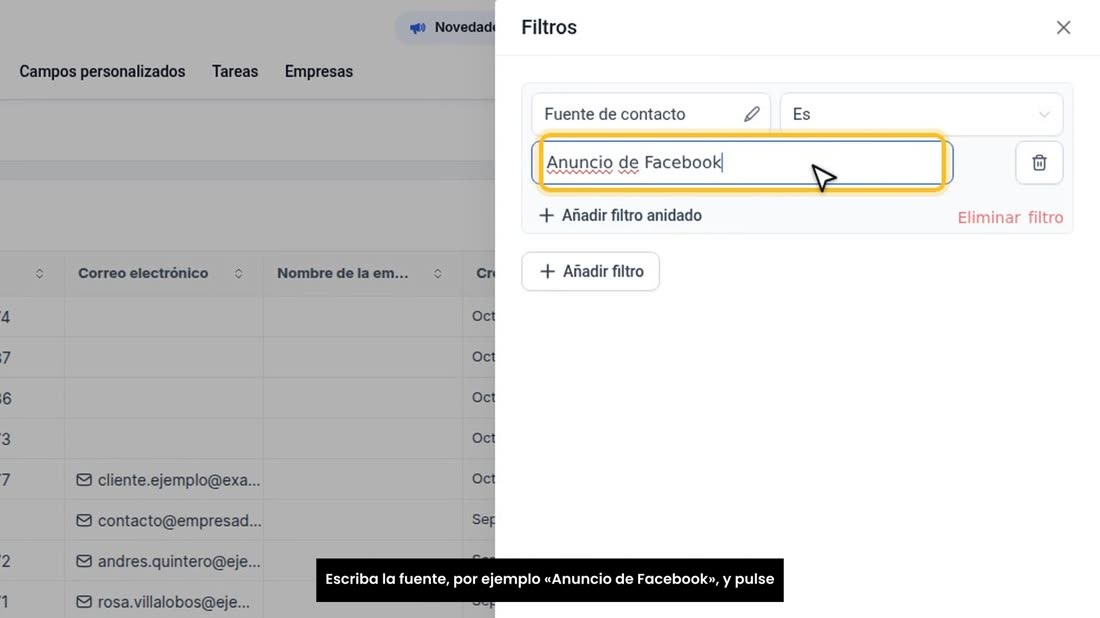Click envelope icon beside rosa.villalobos
The width and height of the screenshot is (1100, 618).
(84, 602)
